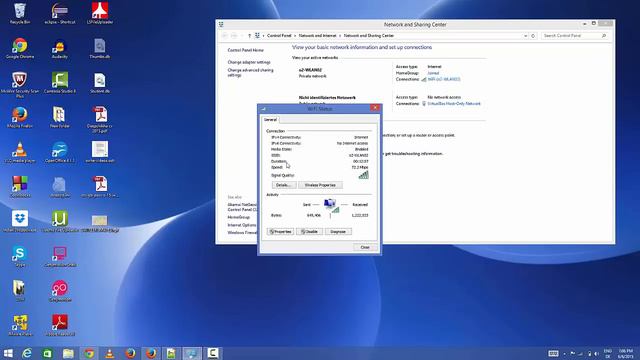Open Details in the Wi-Fi Status dialog

pyautogui.click(x=284, y=185)
